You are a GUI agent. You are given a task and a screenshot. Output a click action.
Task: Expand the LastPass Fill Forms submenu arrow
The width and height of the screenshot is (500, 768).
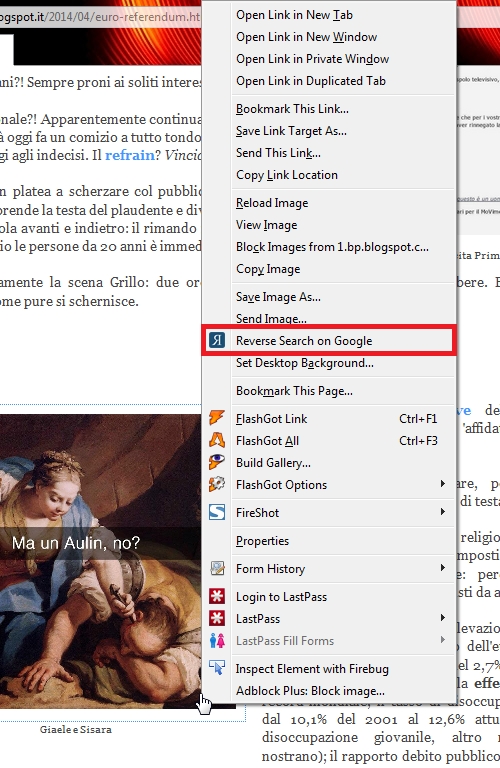click(x=443, y=640)
